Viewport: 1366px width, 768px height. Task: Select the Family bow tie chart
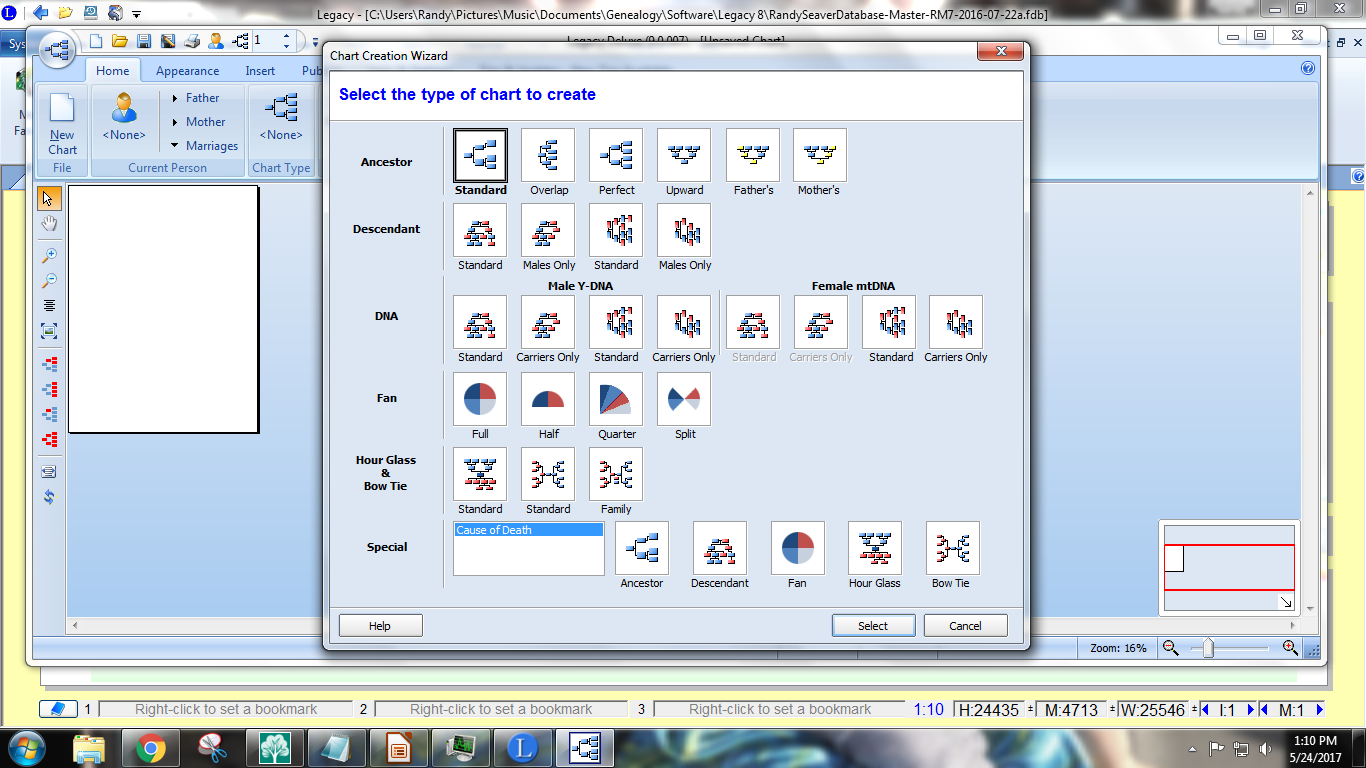coord(616,474)
